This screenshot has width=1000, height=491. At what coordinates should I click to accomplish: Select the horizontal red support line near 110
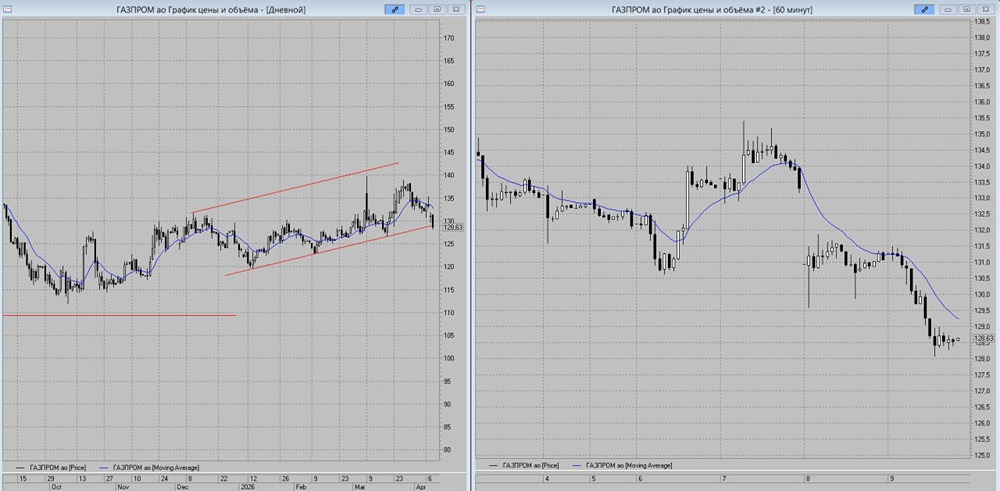click(119, 315)
